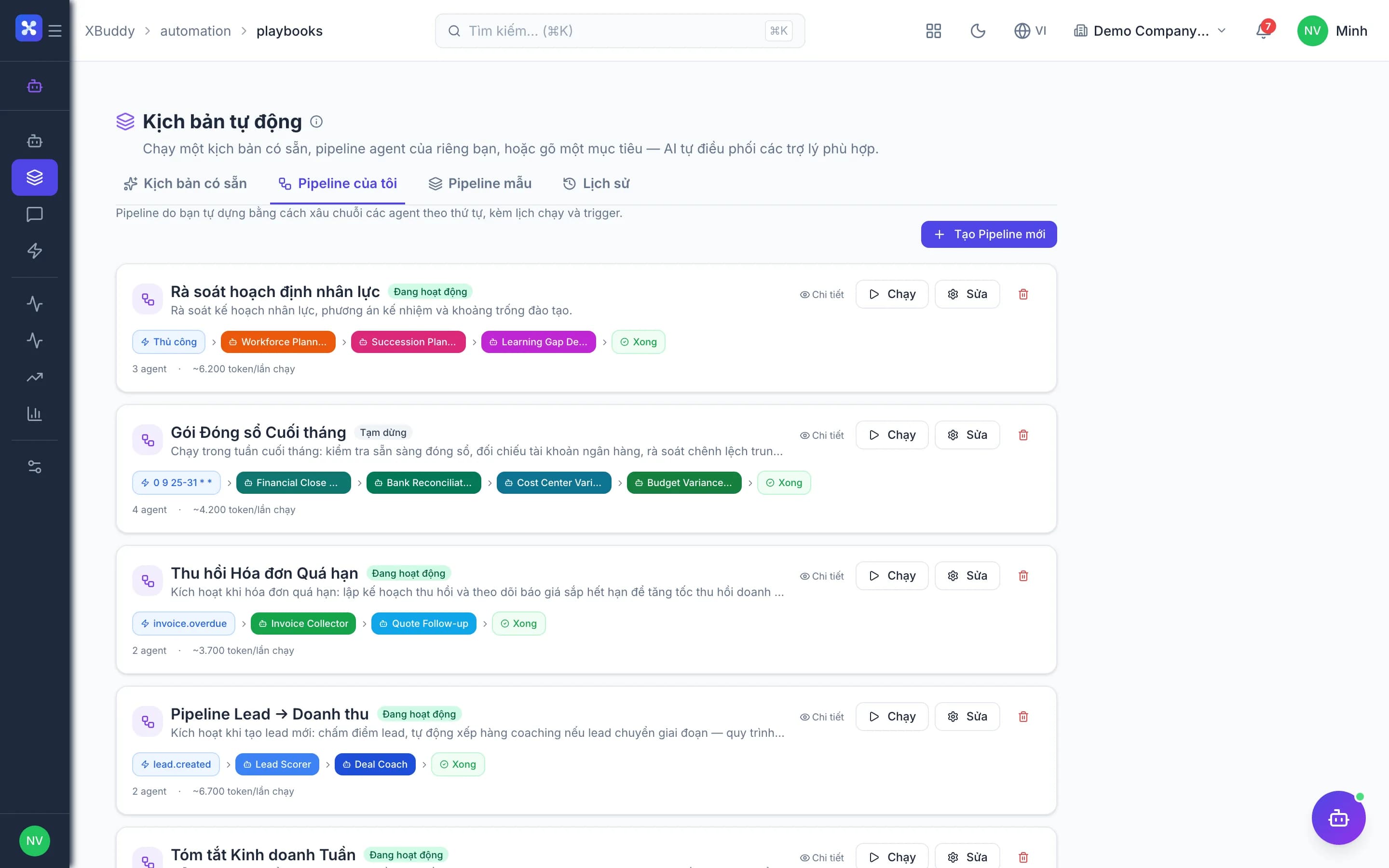Screen dimensions: 1389x868
Task: Click Tạo Pipeline mới button
Action: pyautogui.click(x=989, y=234)
